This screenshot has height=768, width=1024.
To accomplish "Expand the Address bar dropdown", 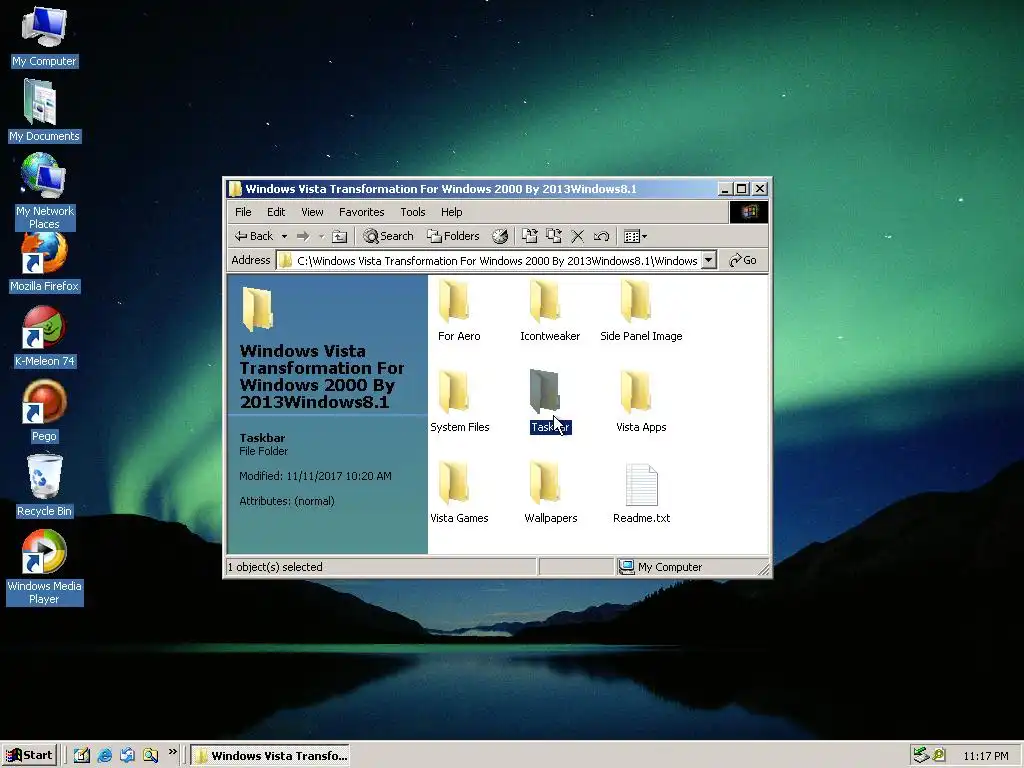I will click(709, 261).
